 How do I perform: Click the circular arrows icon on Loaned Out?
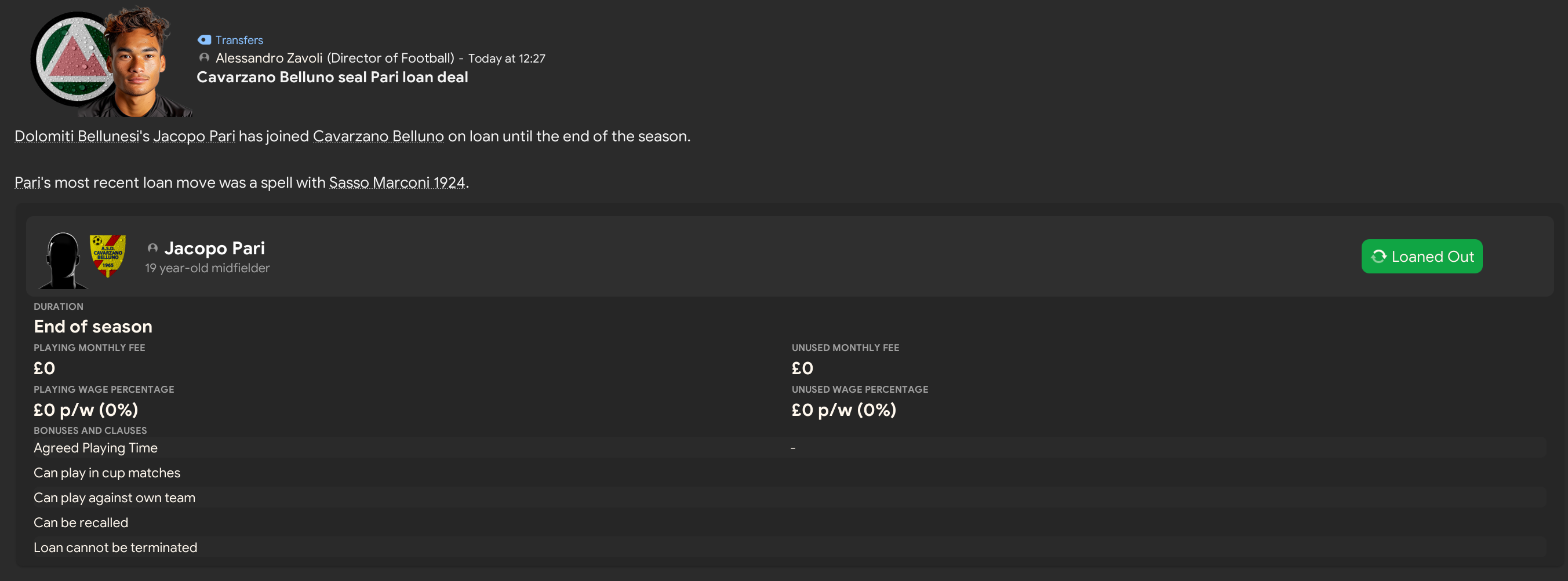(1378, 257)
